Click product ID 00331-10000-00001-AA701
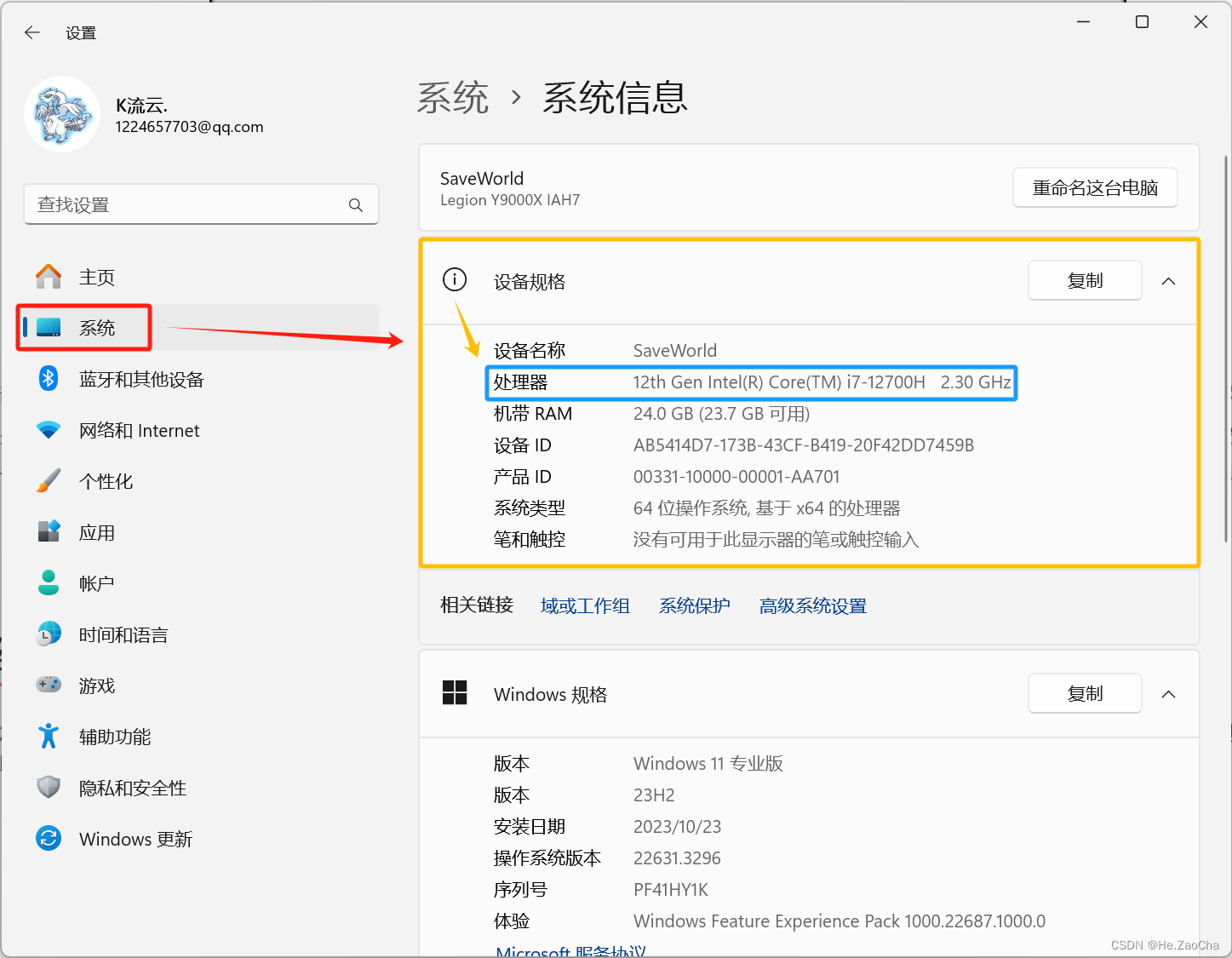This screenshot has width=1232, height=958. (x=736, y=477)
